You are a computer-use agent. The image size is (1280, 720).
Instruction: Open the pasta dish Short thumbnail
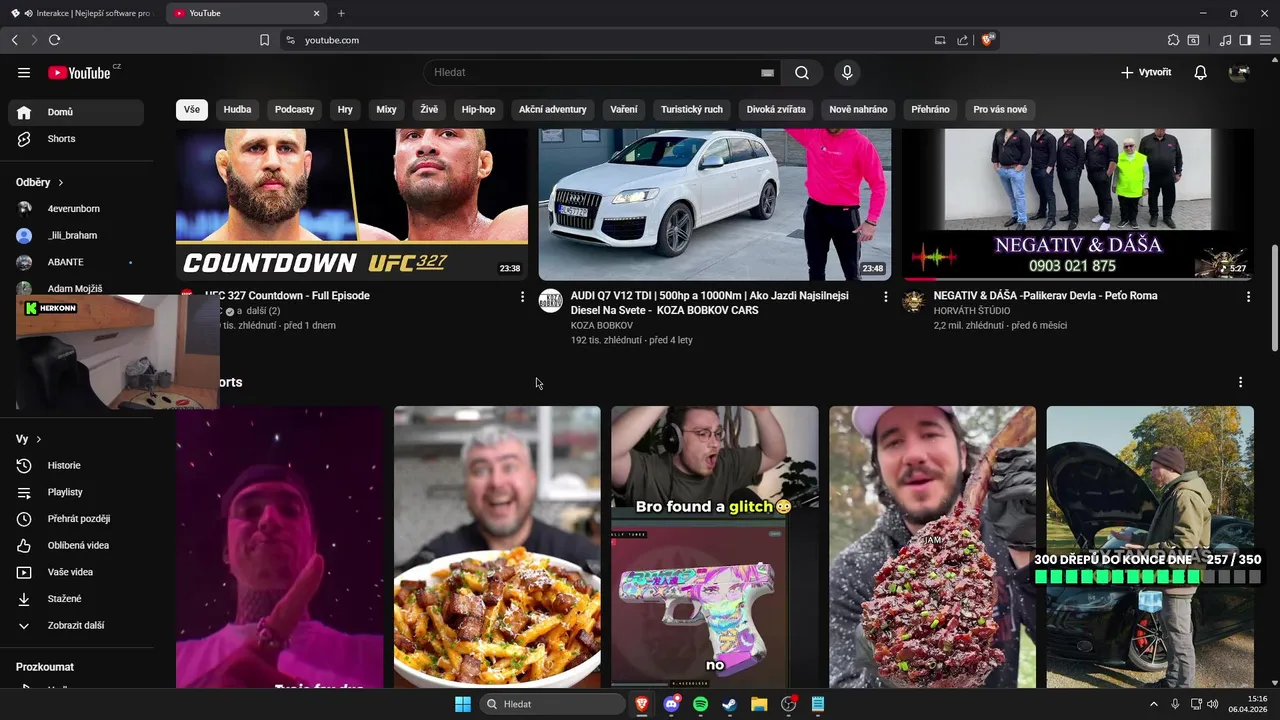coord(497,547)
